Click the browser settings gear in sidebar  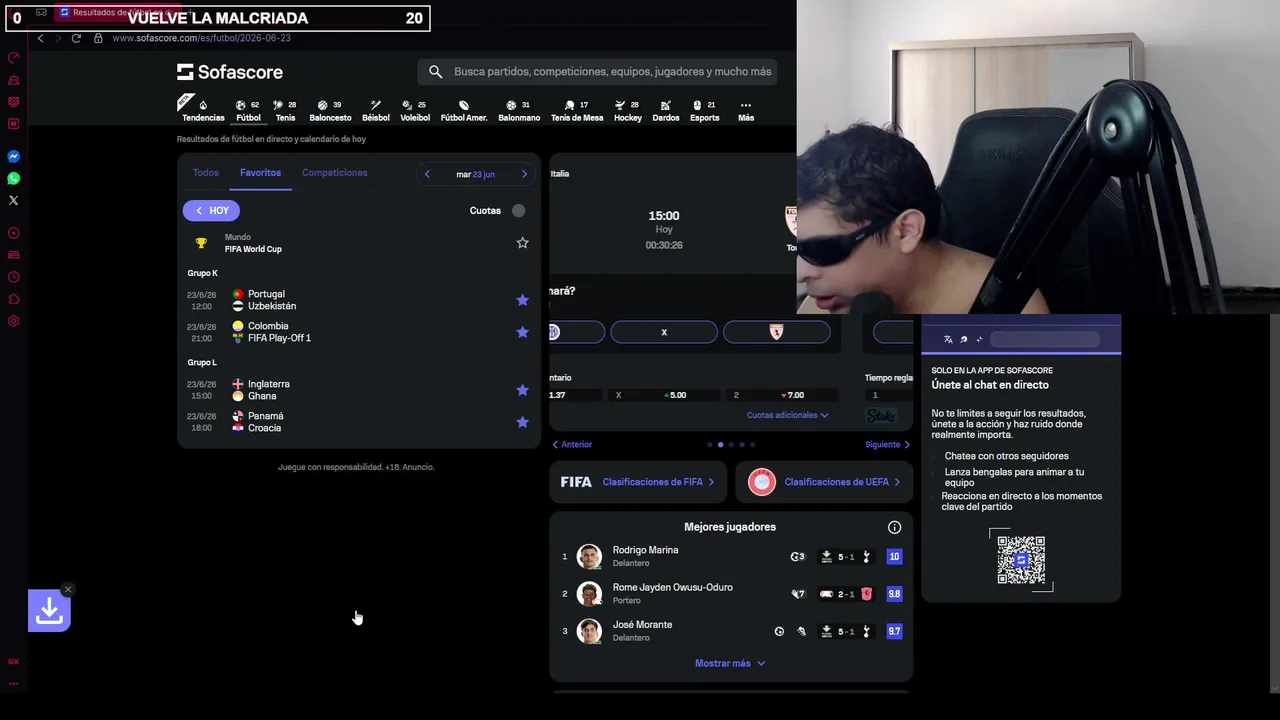(14, 321)
